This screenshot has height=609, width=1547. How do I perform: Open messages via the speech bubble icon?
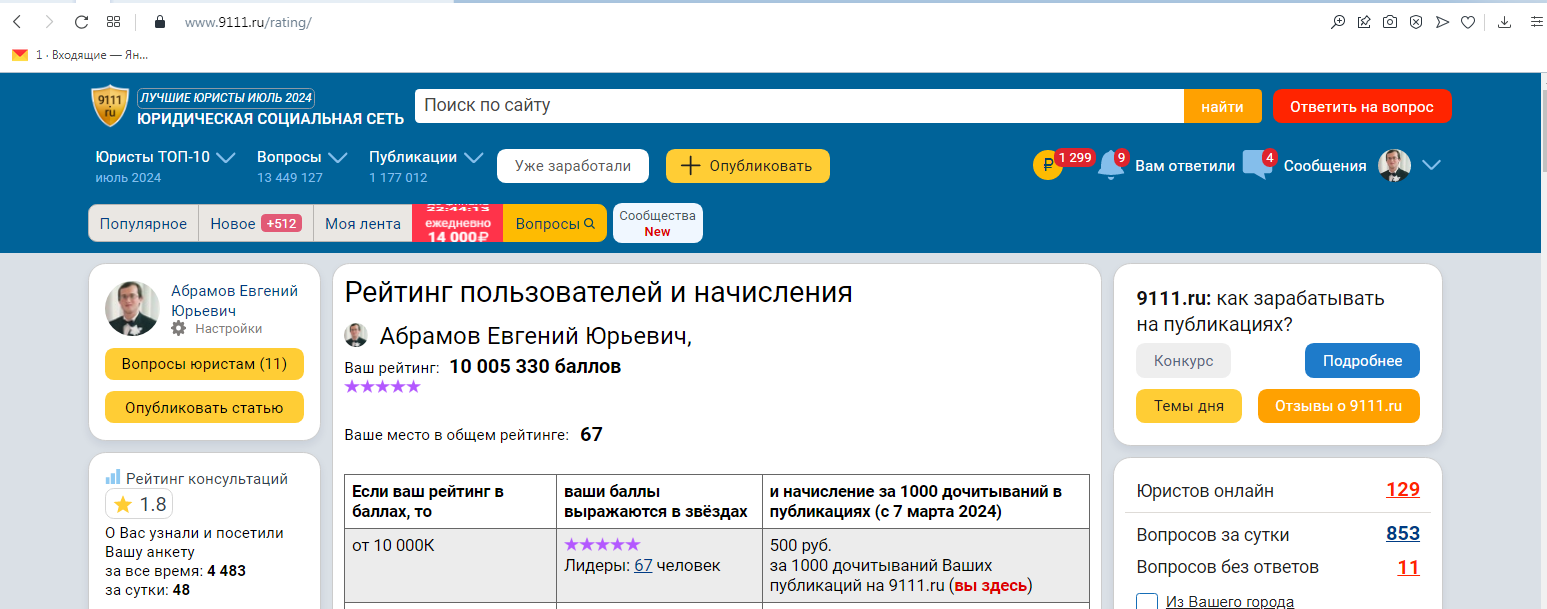[1257, 165]
